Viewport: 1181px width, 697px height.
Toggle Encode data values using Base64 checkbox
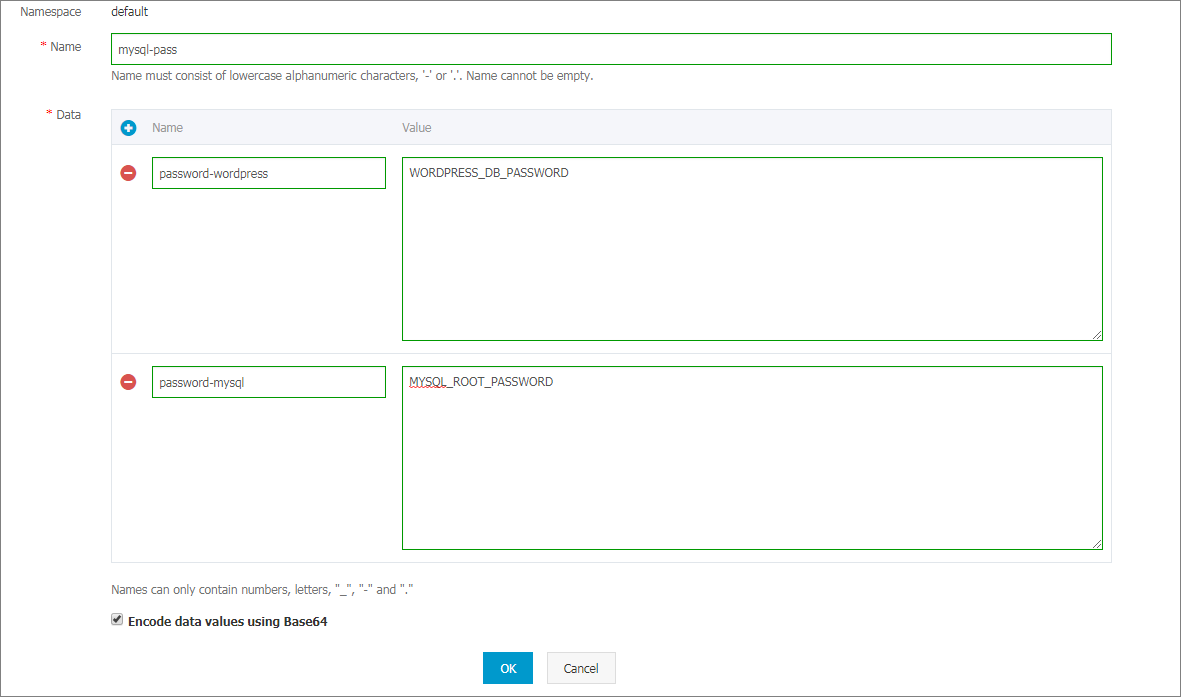117,619
